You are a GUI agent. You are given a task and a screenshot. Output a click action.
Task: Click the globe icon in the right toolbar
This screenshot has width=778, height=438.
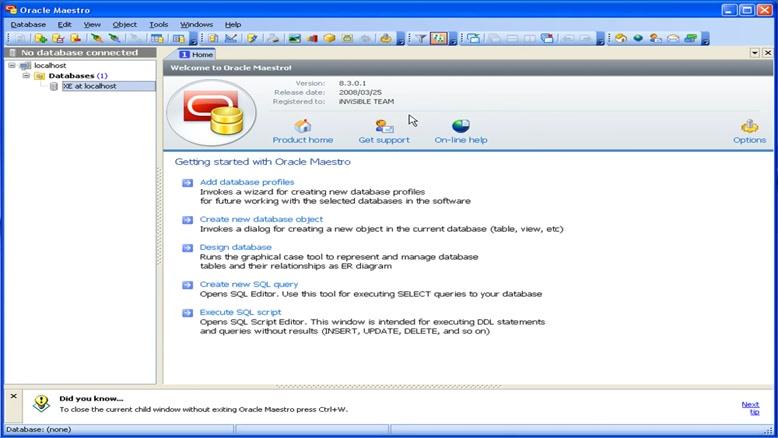coord(637,39)
